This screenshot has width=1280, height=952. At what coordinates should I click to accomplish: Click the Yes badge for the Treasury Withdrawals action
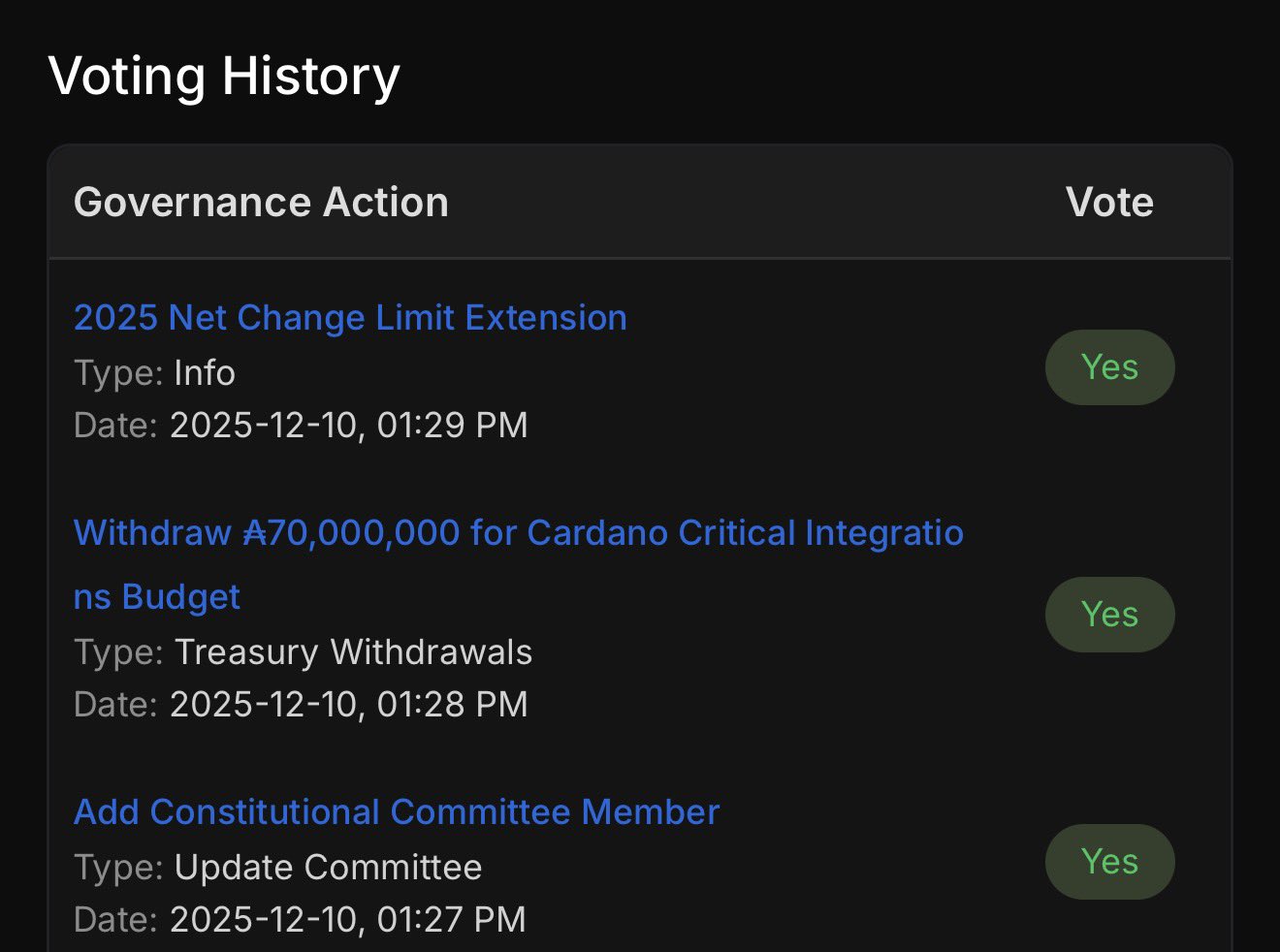tap(1109, 615)
